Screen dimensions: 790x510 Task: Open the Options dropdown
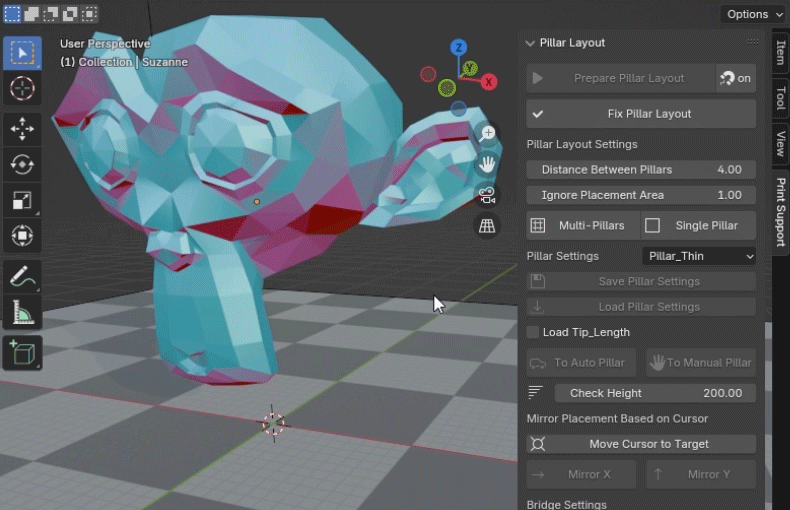[754, 14]
